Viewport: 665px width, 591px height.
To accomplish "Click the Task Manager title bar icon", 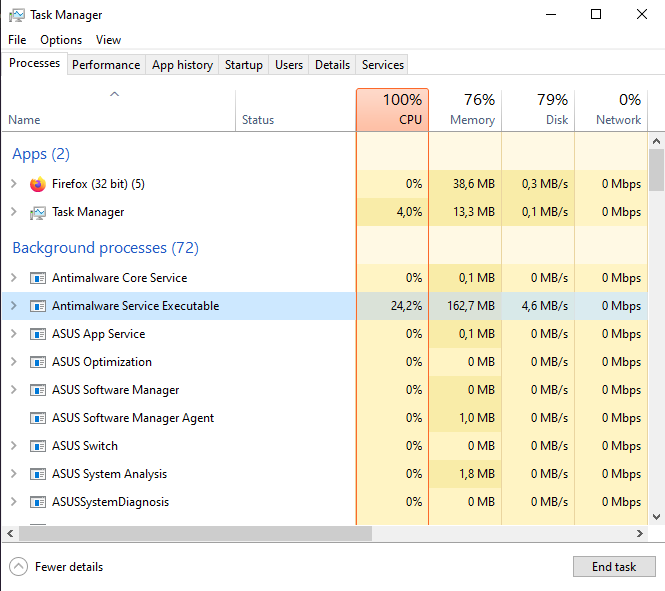I will (16, 15).
